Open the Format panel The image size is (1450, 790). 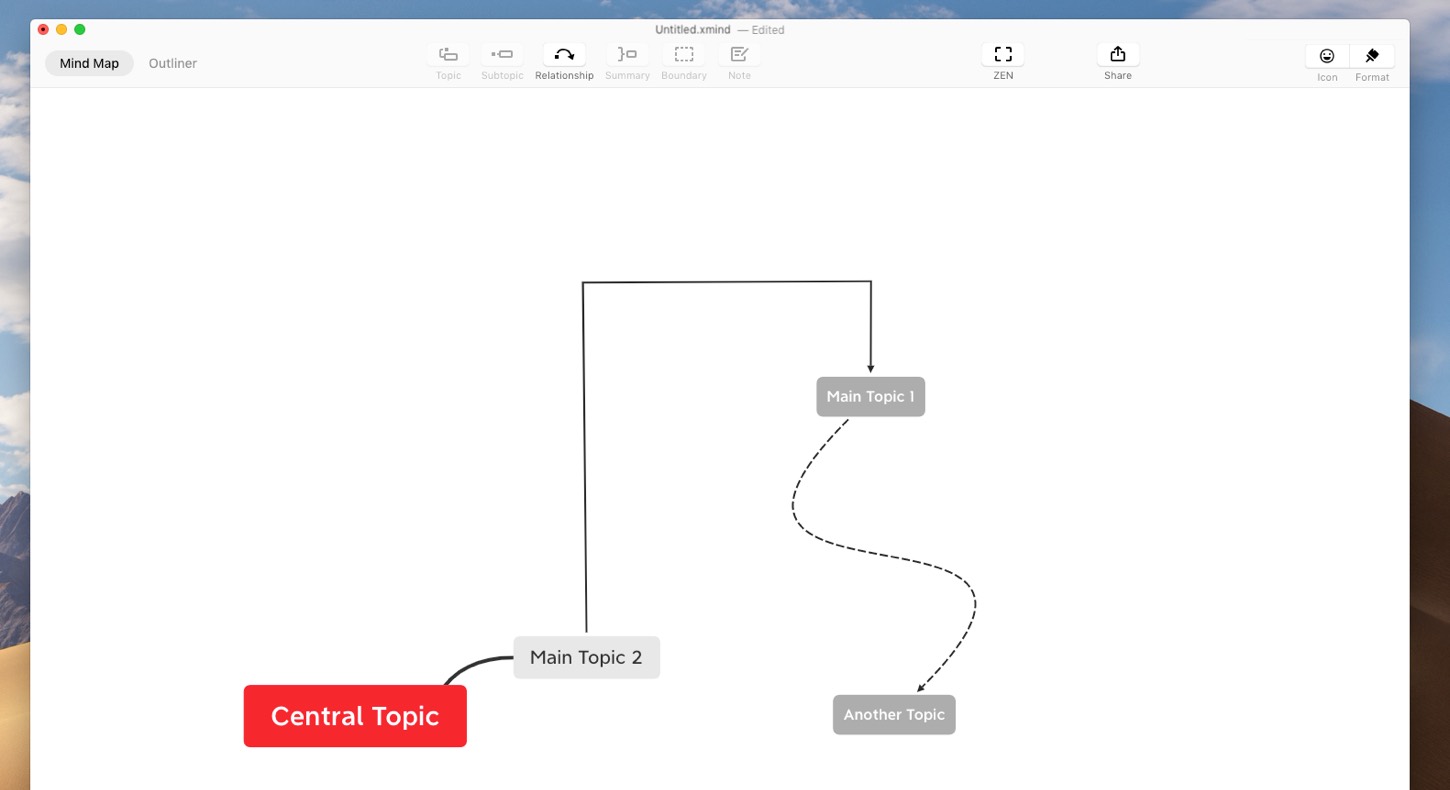pos(1372,56)
